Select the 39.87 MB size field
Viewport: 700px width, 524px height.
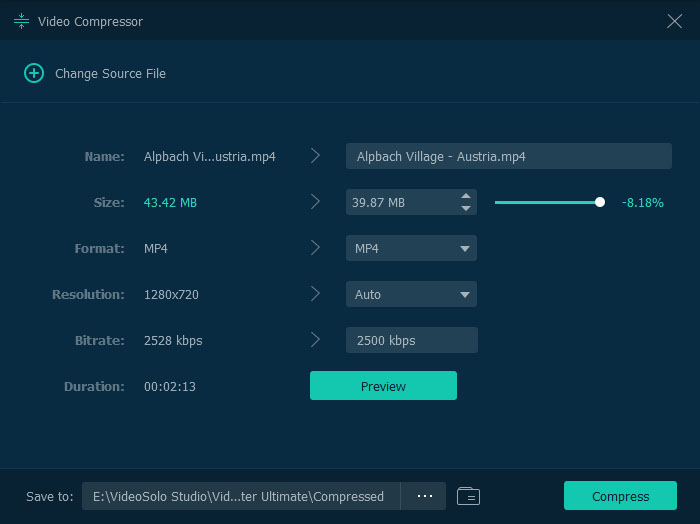pos(399,202)
